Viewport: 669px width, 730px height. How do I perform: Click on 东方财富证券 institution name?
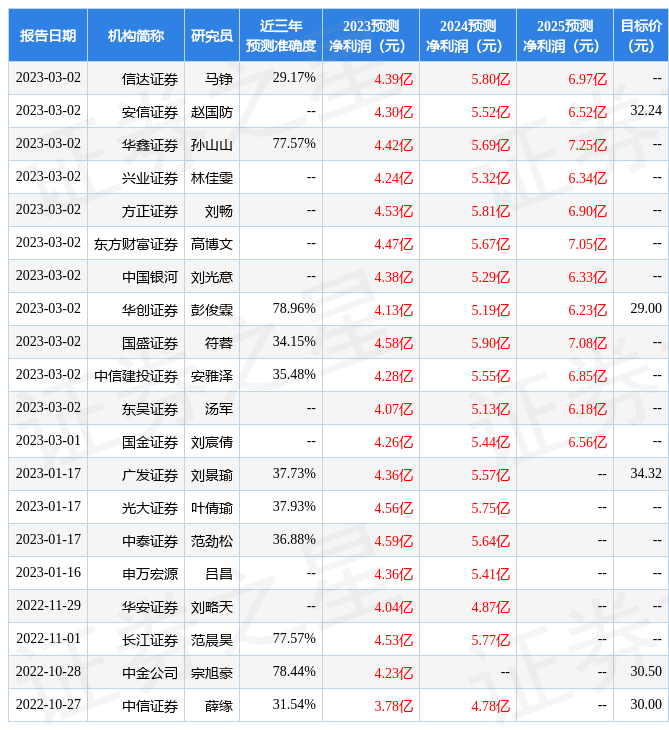click(136, 243)
